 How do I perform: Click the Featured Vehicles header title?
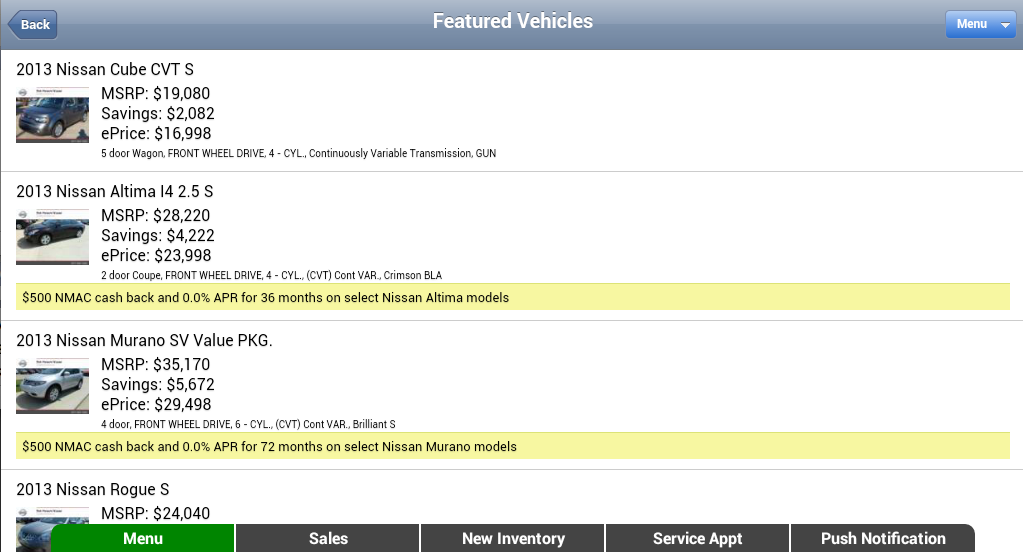point(512,21)
